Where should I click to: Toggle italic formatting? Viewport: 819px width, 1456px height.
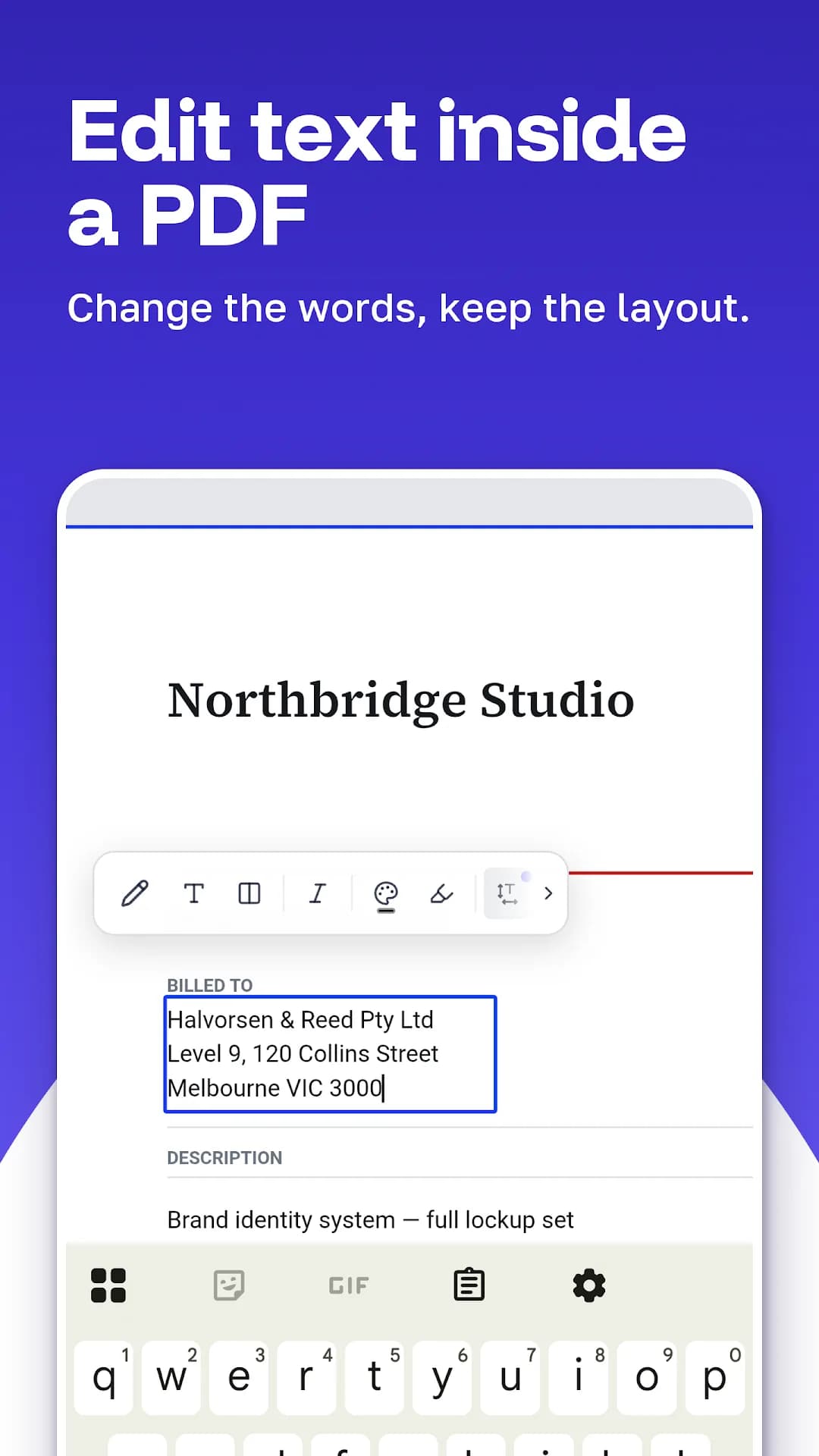point(318,893)
